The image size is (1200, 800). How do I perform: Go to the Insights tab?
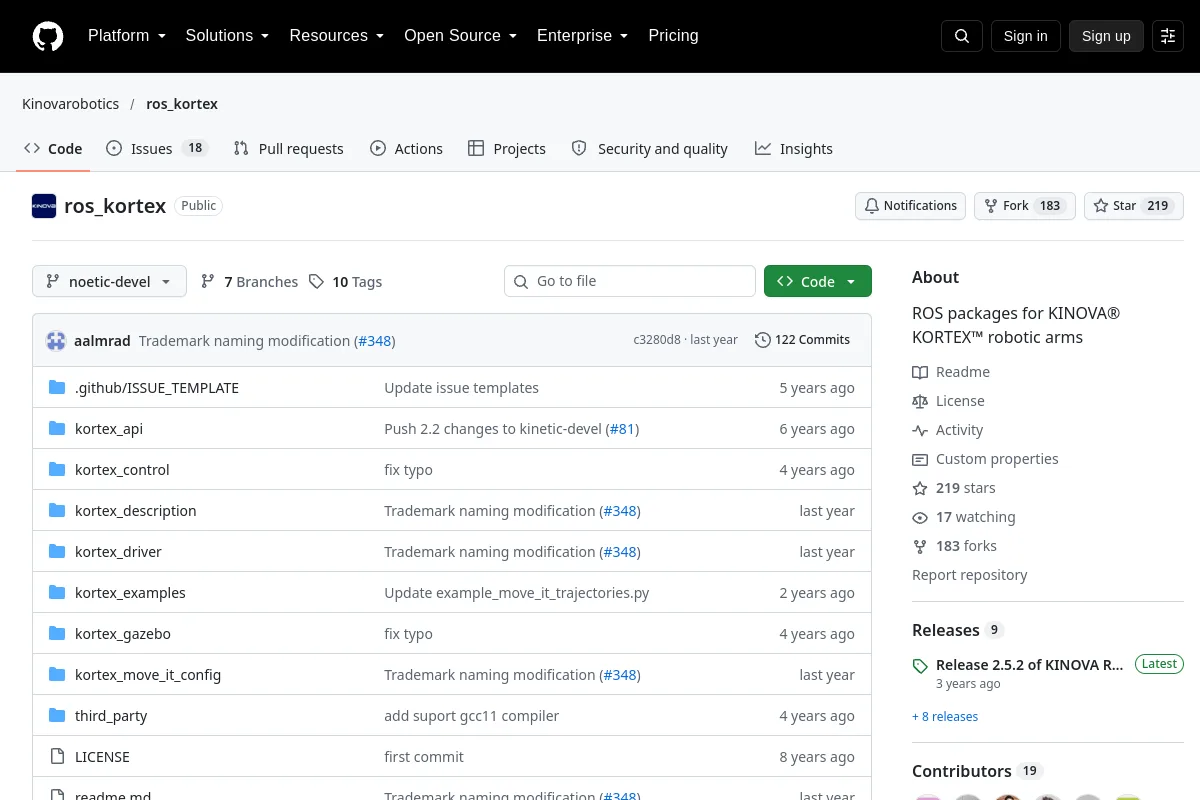click(794, 148)
